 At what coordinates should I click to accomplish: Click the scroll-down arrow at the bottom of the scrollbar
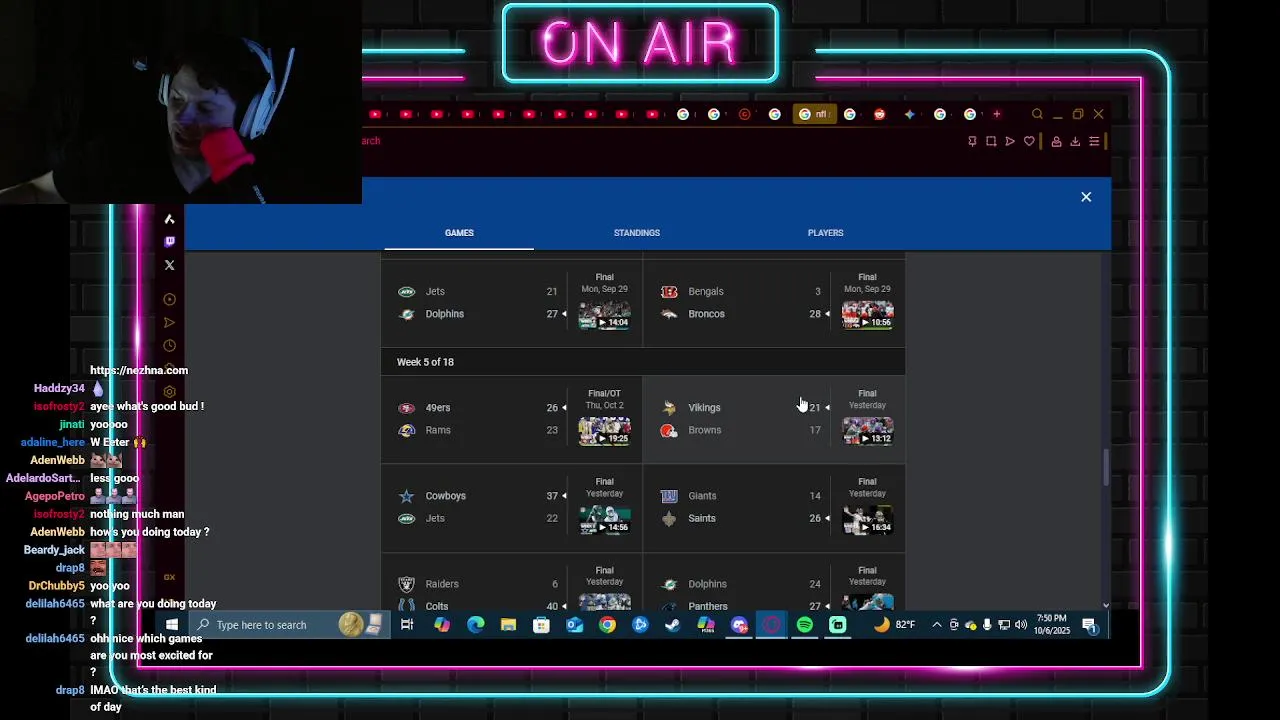(x=1106, y=605)
